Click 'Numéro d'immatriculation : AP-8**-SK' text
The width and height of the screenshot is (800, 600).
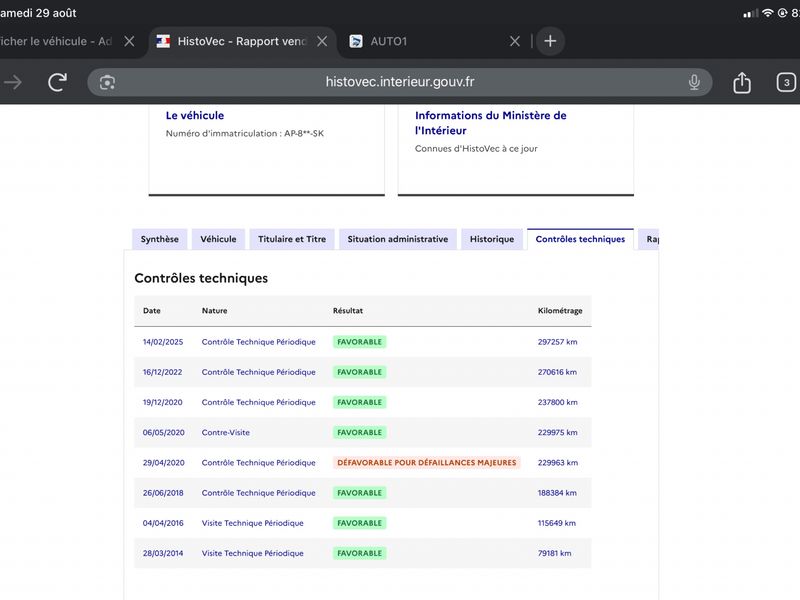(x=244, y=134)
